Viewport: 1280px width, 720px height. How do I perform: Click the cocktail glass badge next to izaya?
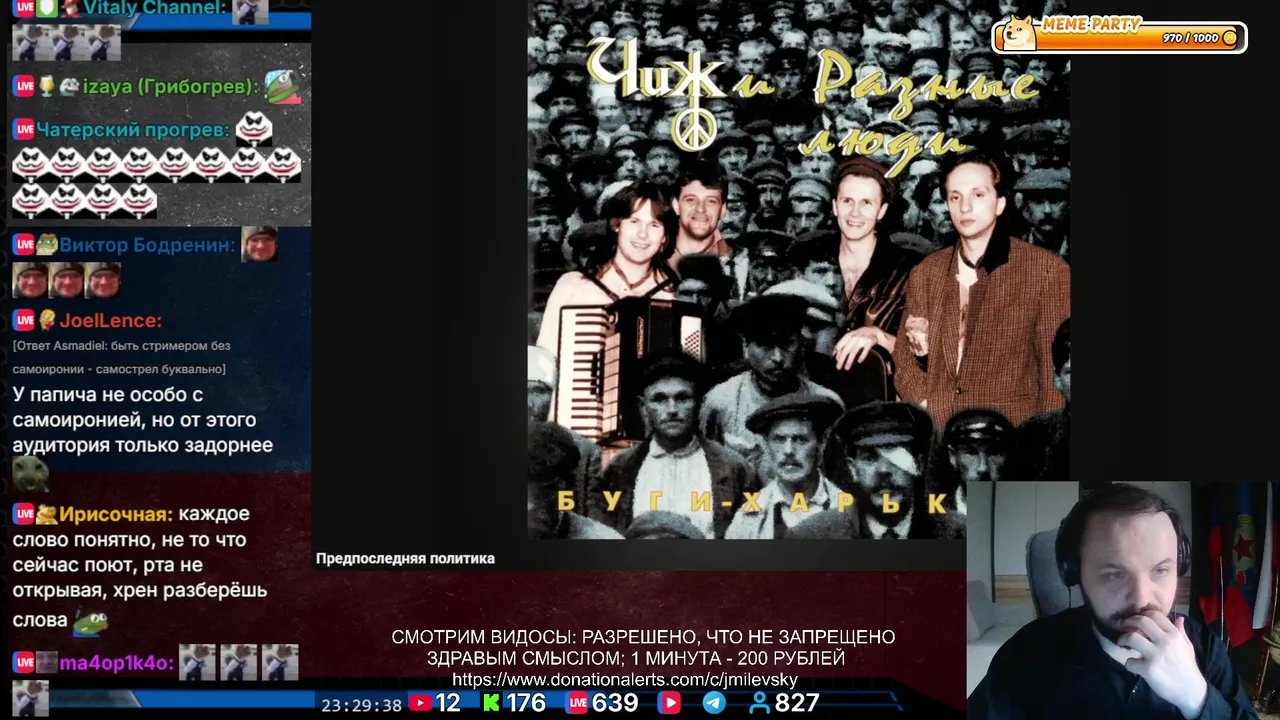pos(46,87)
